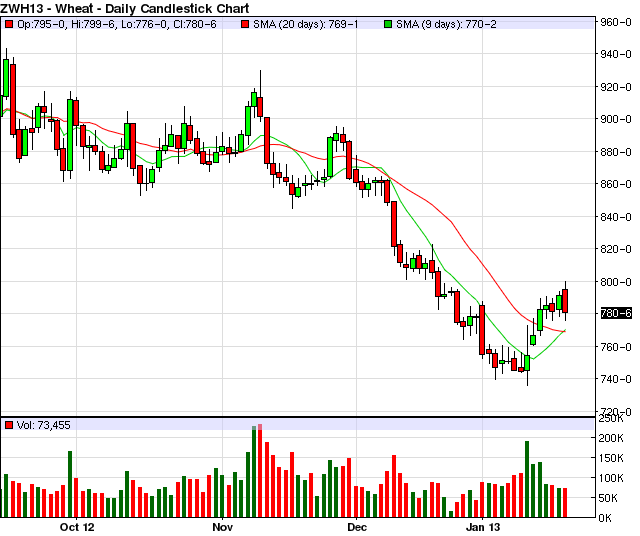
Task: Click the 820-0 price axis label
Action: click(616, 249)
